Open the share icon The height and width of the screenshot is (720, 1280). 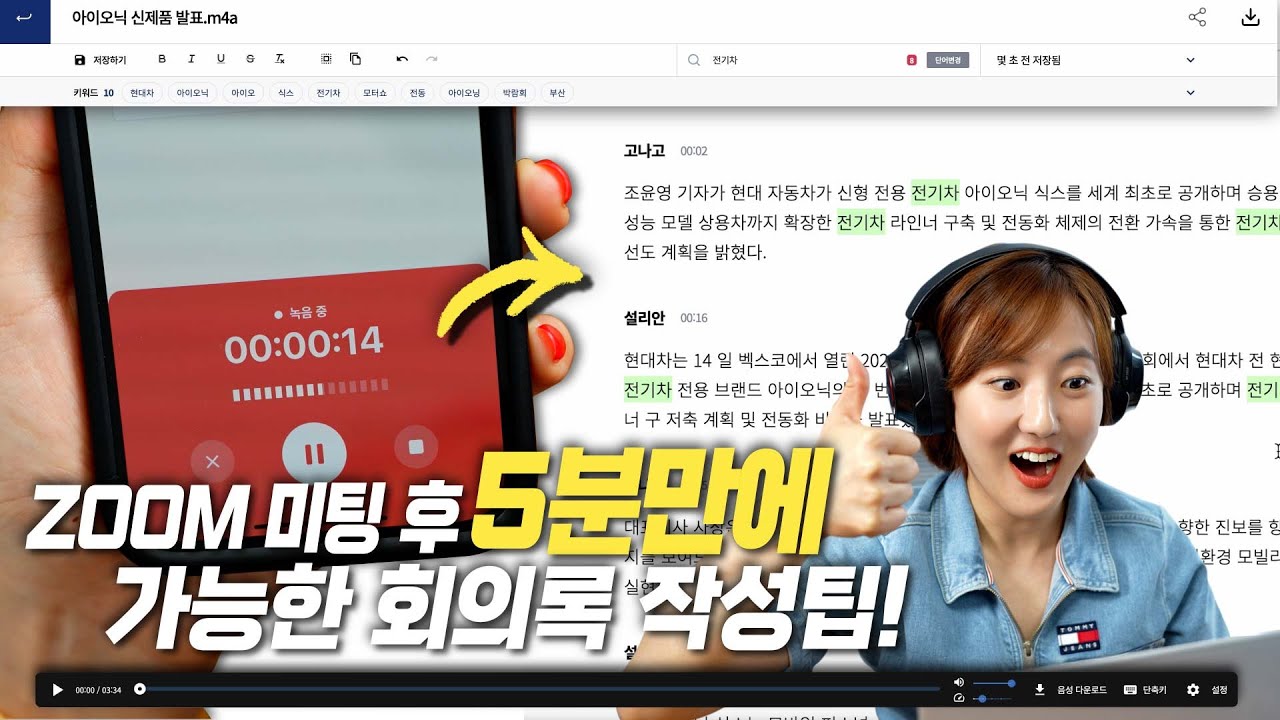(1197, 18)
